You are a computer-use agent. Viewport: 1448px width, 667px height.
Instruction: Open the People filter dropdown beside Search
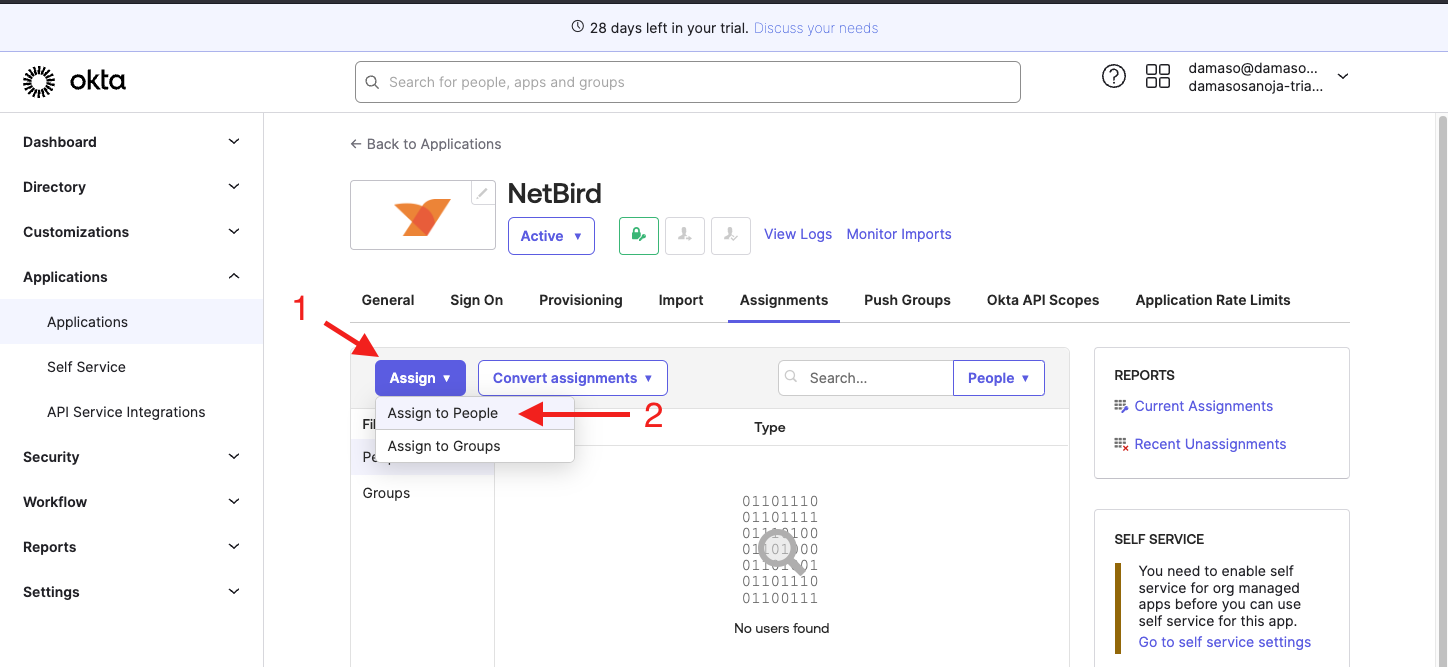[x=998, y=378]
